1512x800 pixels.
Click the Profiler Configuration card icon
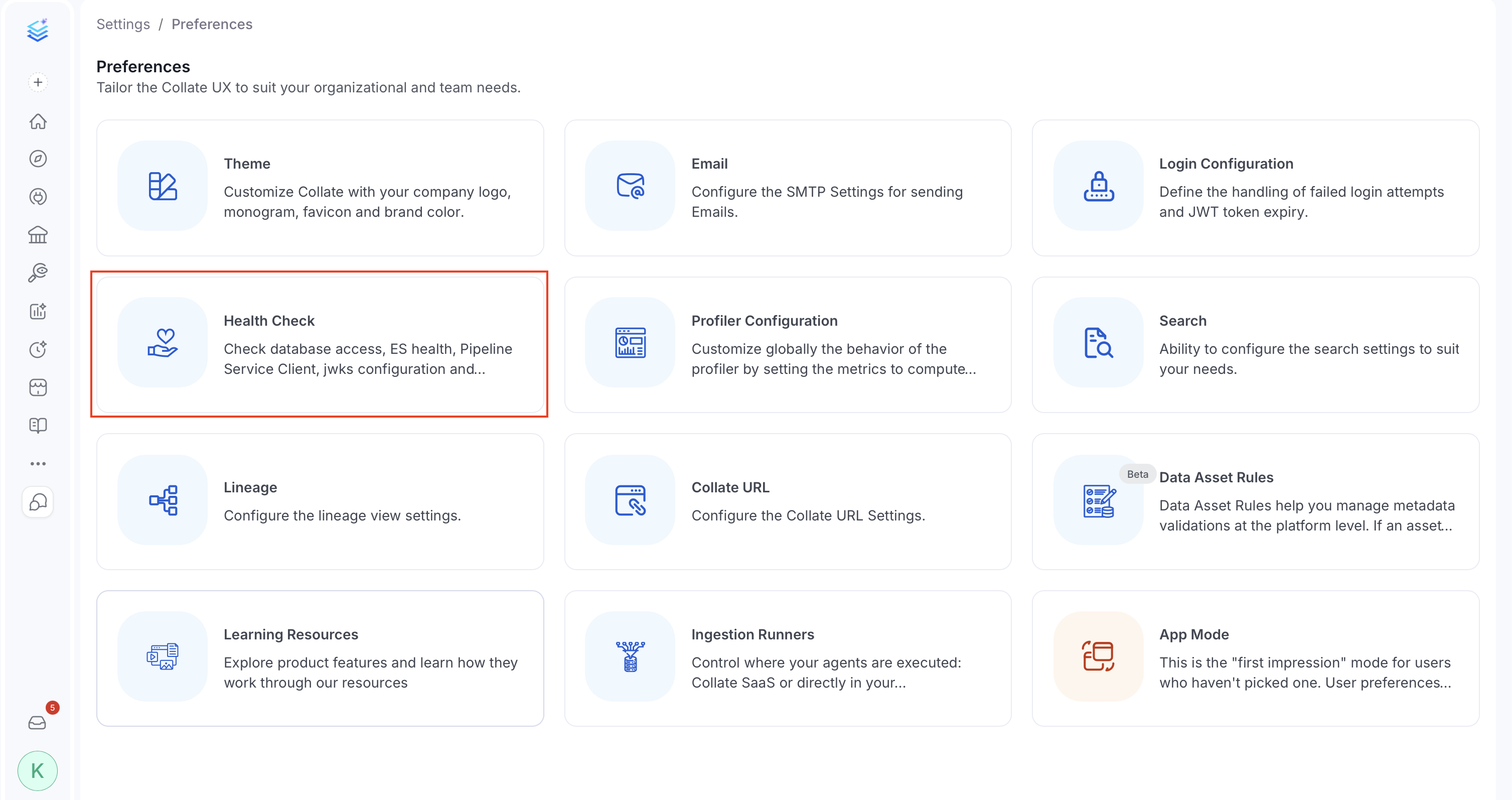631,342
